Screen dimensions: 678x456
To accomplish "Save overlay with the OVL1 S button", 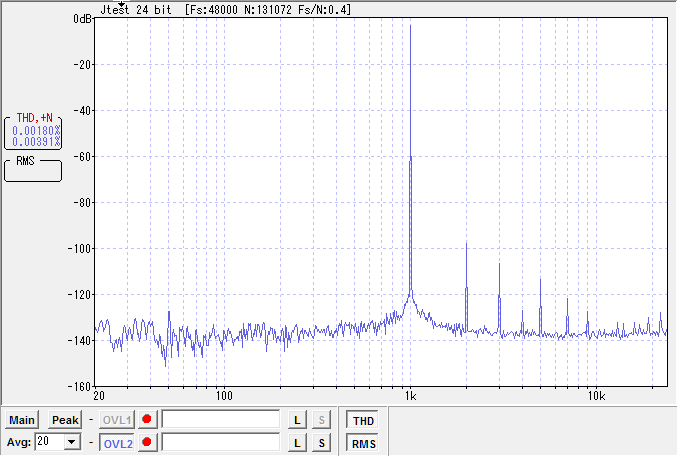I will point(321,420).
